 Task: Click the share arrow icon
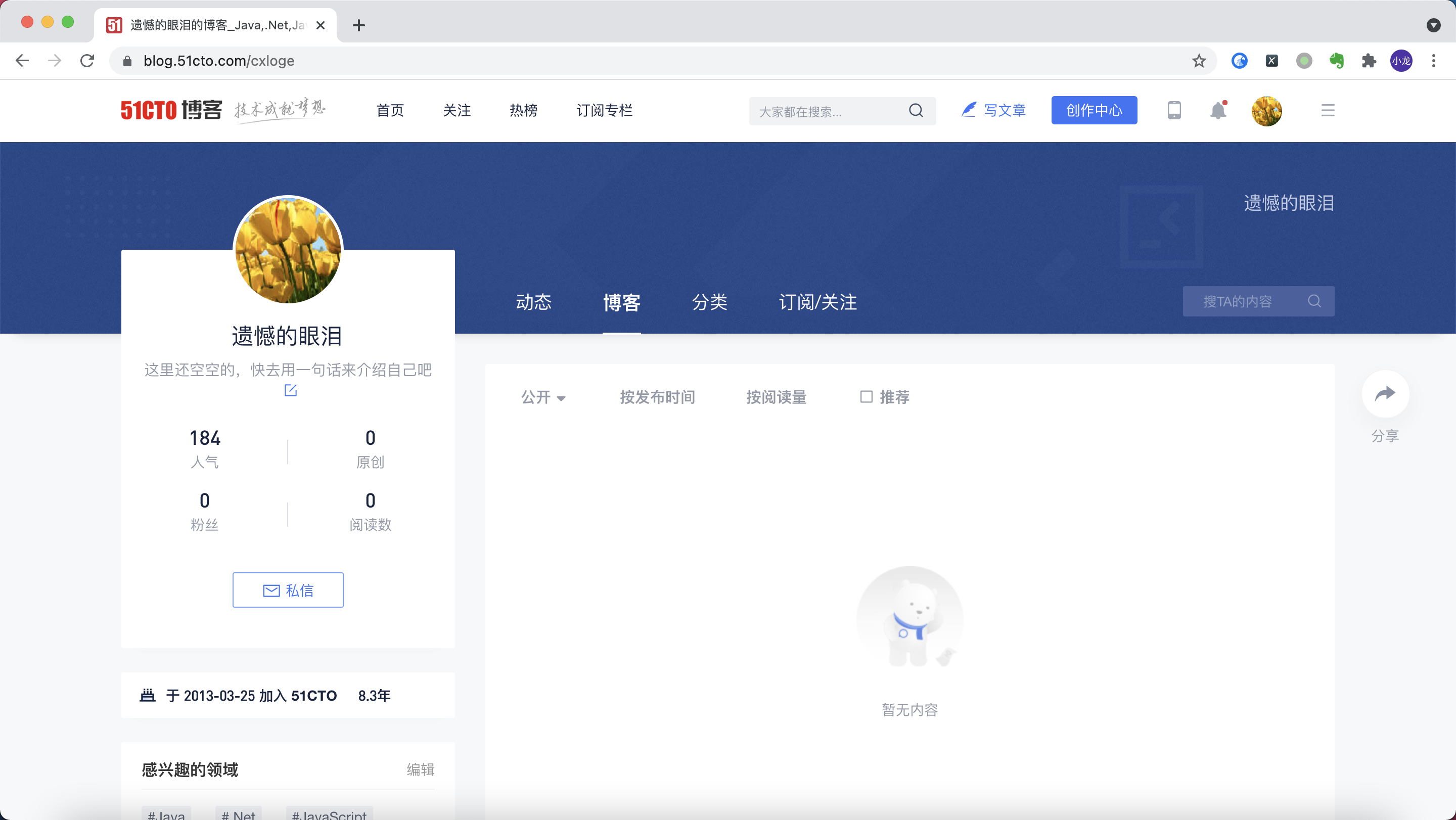[x=1385, y=394]
